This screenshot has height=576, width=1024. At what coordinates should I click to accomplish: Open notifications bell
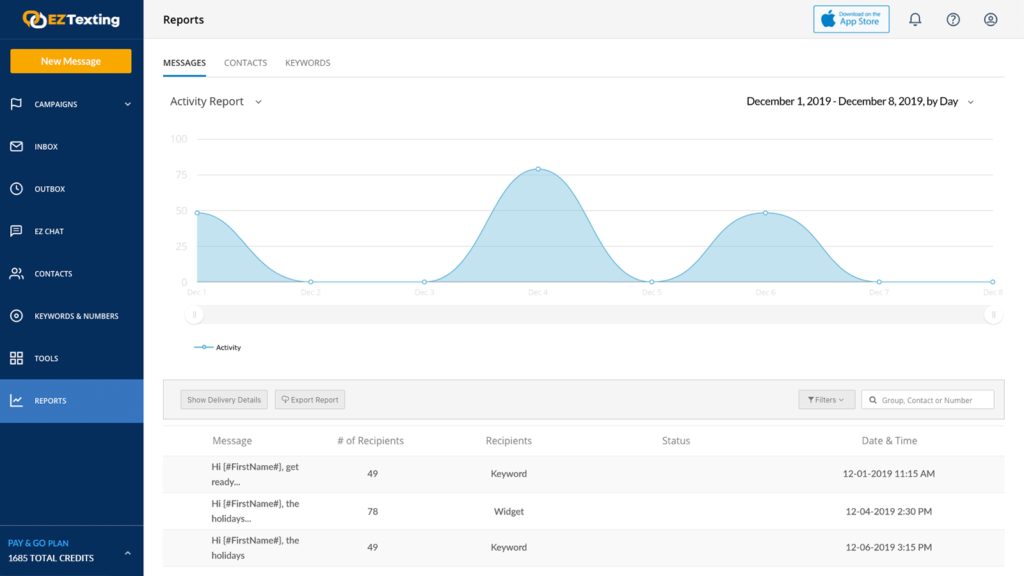pos(915,20)
